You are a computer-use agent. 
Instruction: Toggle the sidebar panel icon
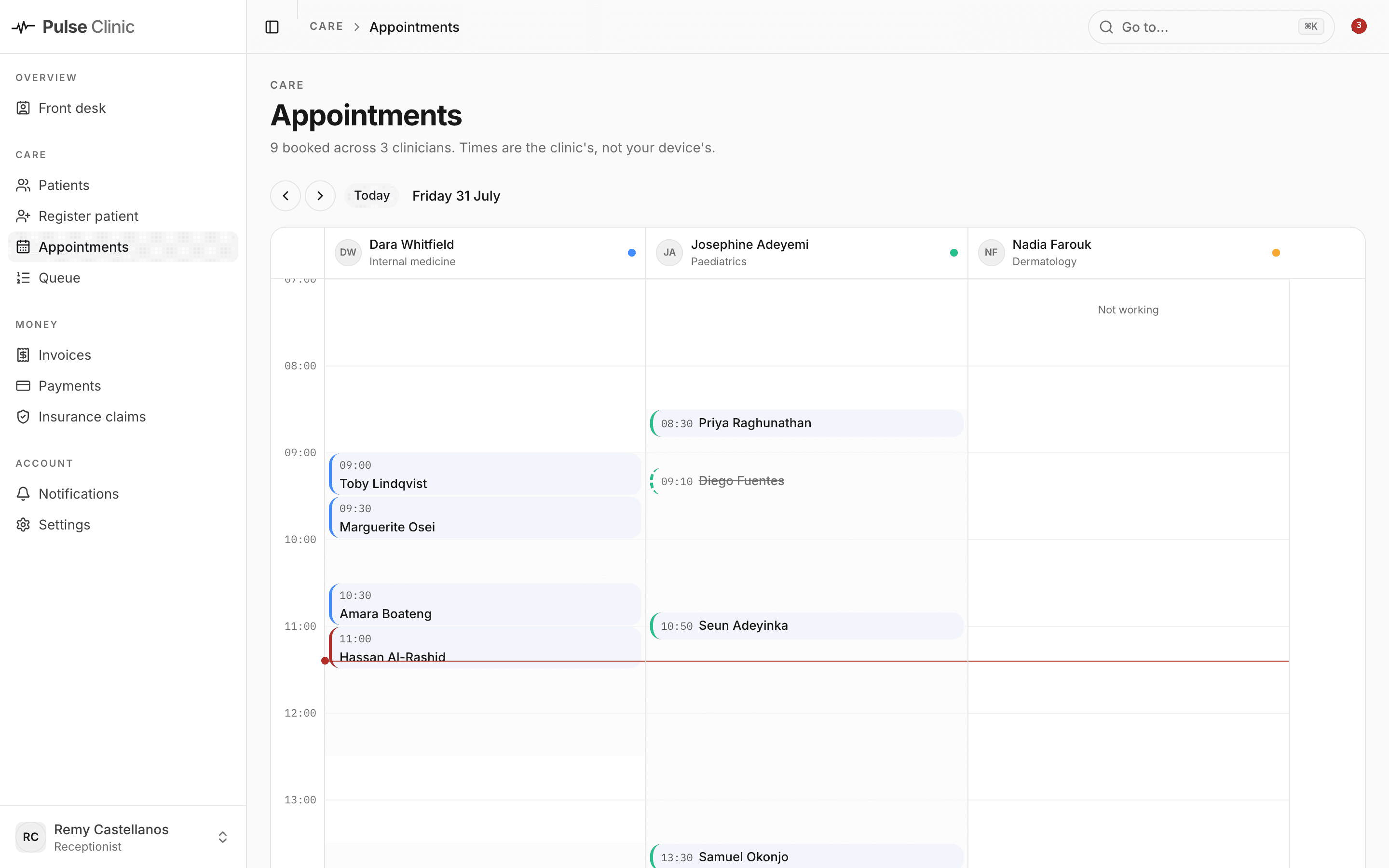point(272,27)
